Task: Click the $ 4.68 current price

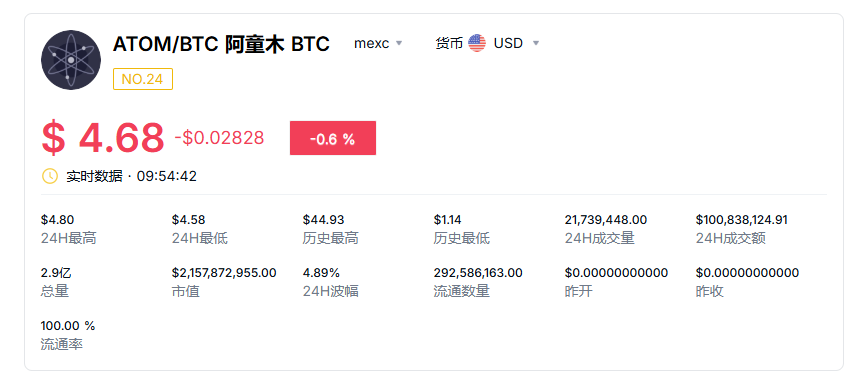Action: coord(103,138)
